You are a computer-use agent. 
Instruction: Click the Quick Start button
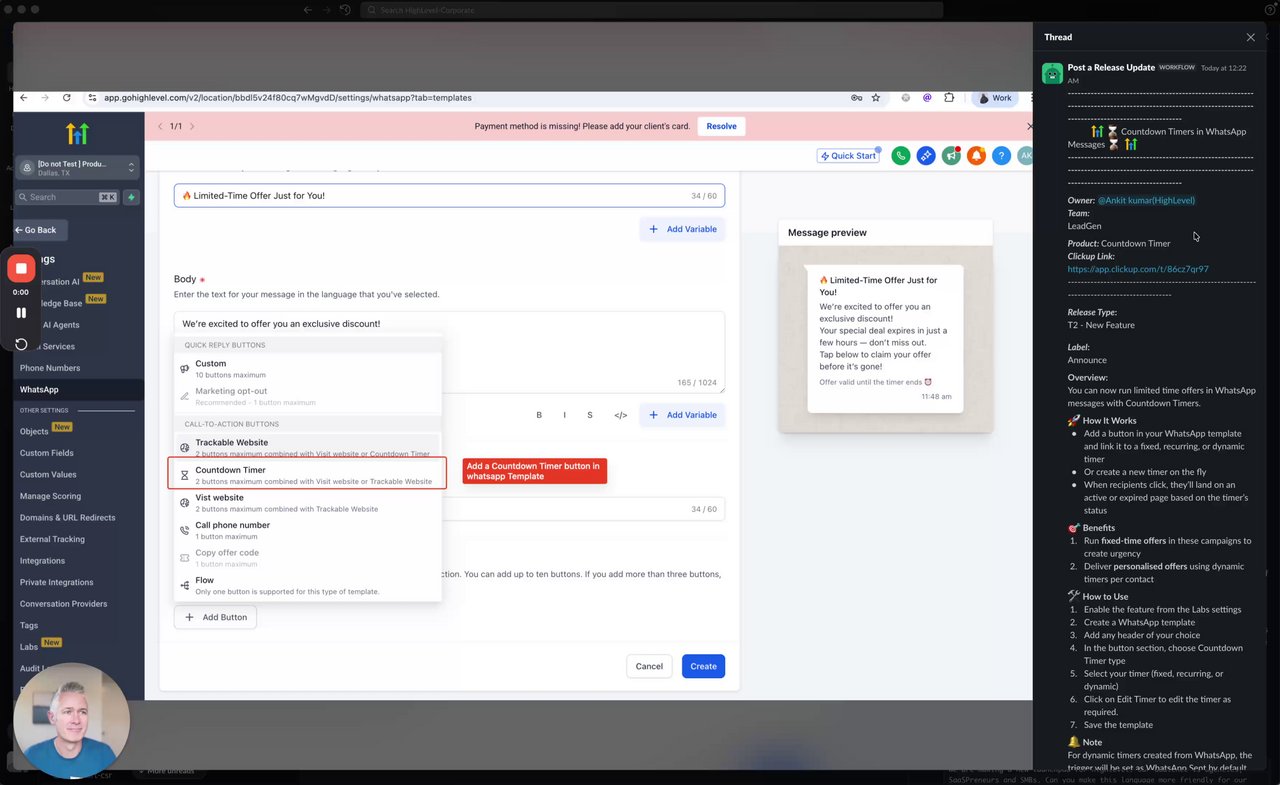pos(848,156)
